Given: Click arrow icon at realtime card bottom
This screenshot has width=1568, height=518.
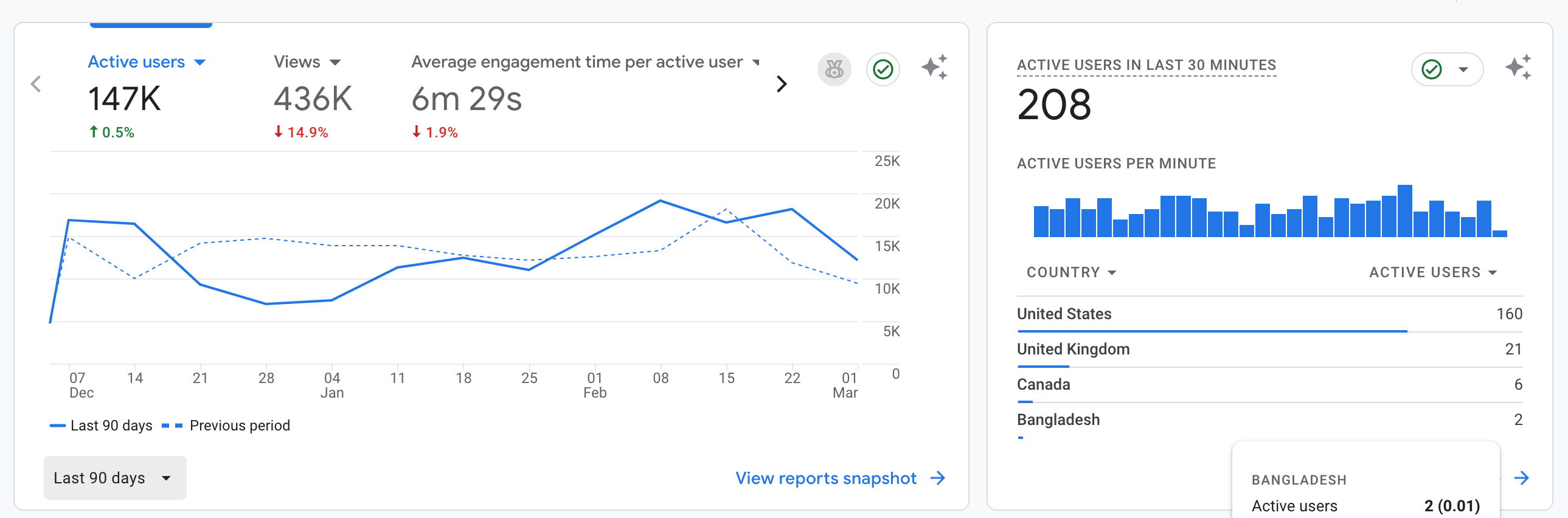Looking at the screenshot, I should (x=1521, y=478).
